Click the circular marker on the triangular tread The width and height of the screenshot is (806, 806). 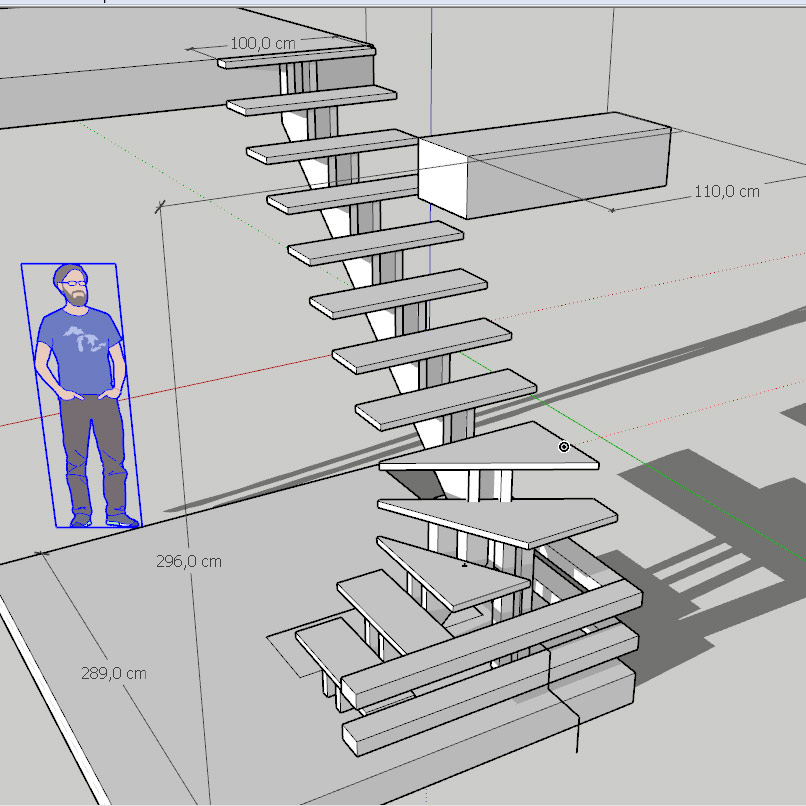pos(564,447)
